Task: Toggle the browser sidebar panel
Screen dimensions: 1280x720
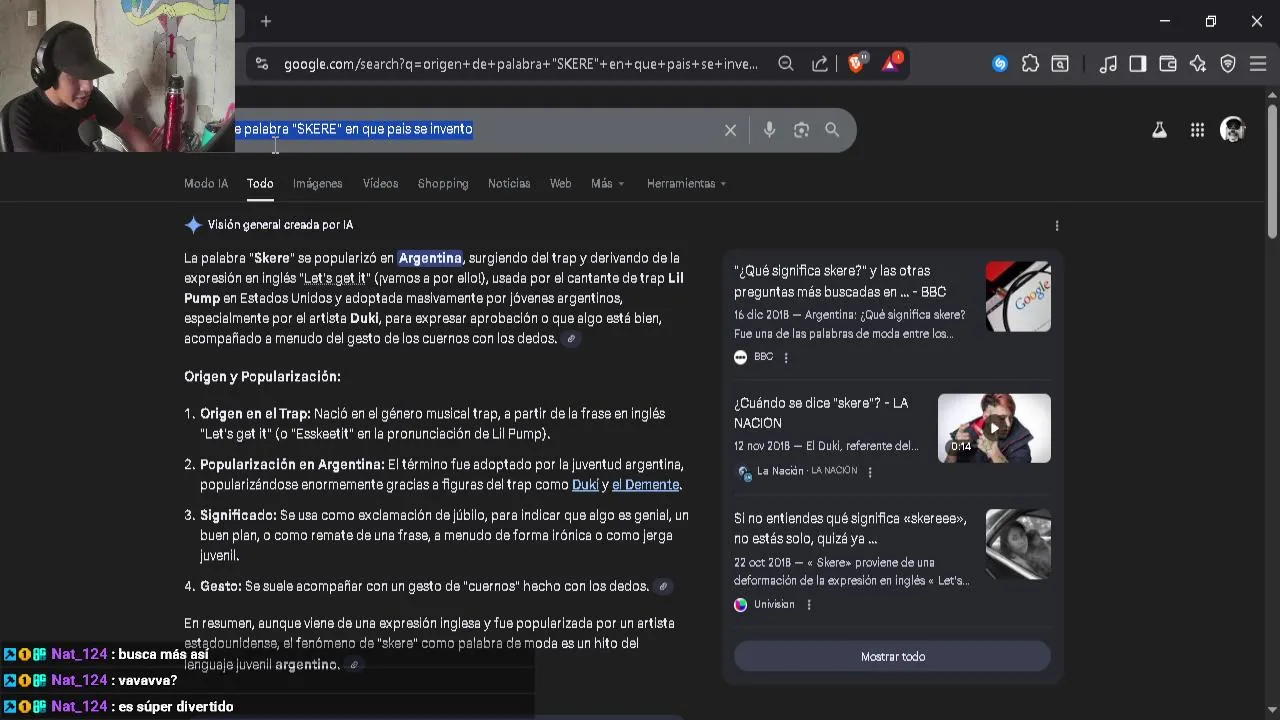Action: click(x=1138, y=64)
